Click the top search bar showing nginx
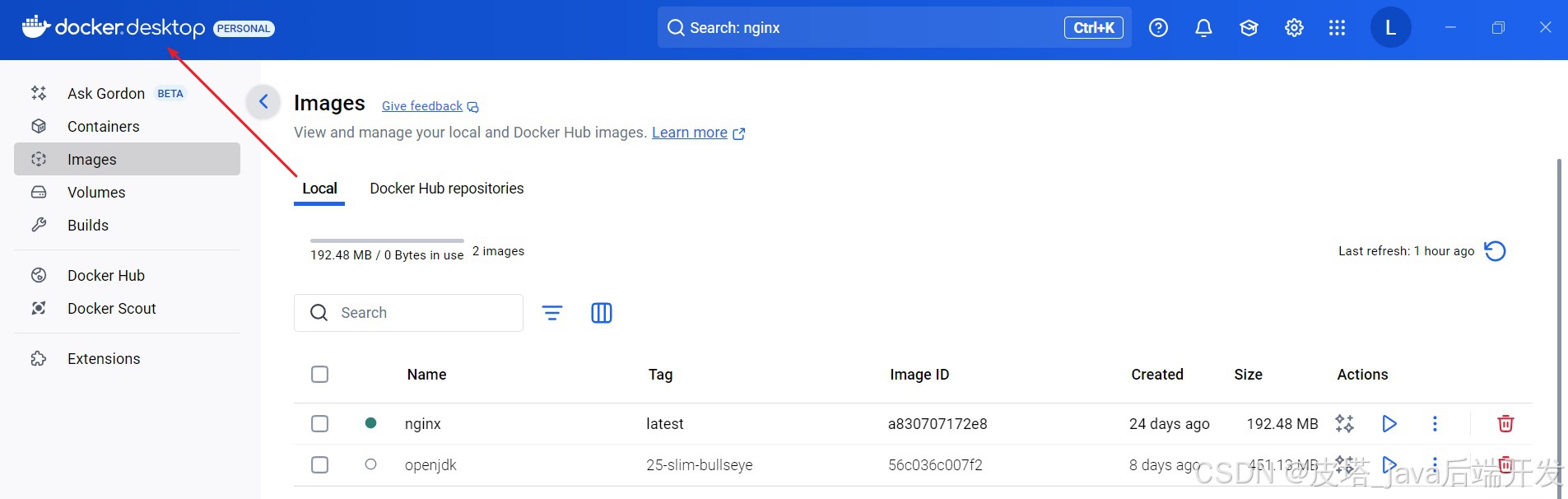 coord(894,27)
